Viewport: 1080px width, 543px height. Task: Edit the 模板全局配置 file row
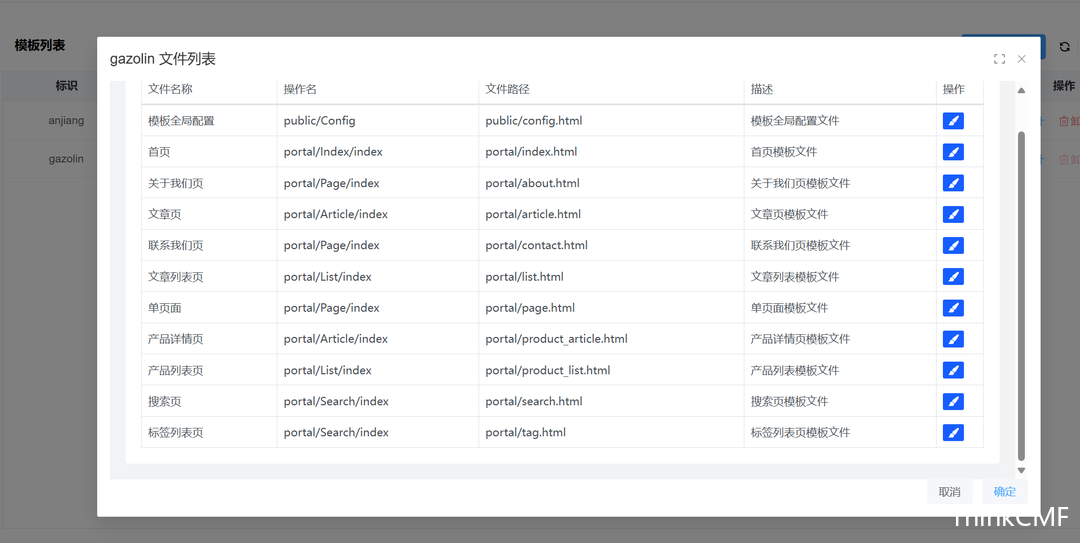953,121
